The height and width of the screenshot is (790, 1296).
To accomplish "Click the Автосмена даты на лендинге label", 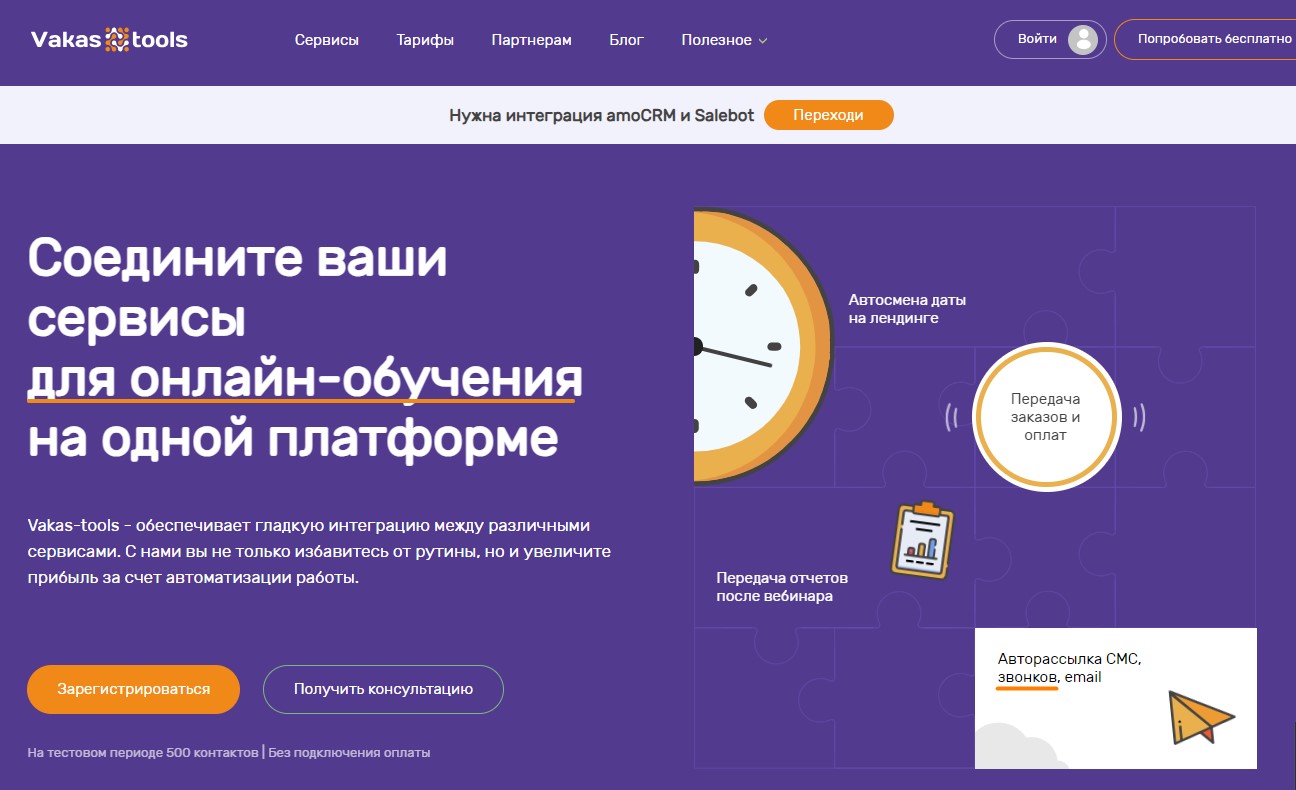I will pyautogui.click(x=907, y=309).
